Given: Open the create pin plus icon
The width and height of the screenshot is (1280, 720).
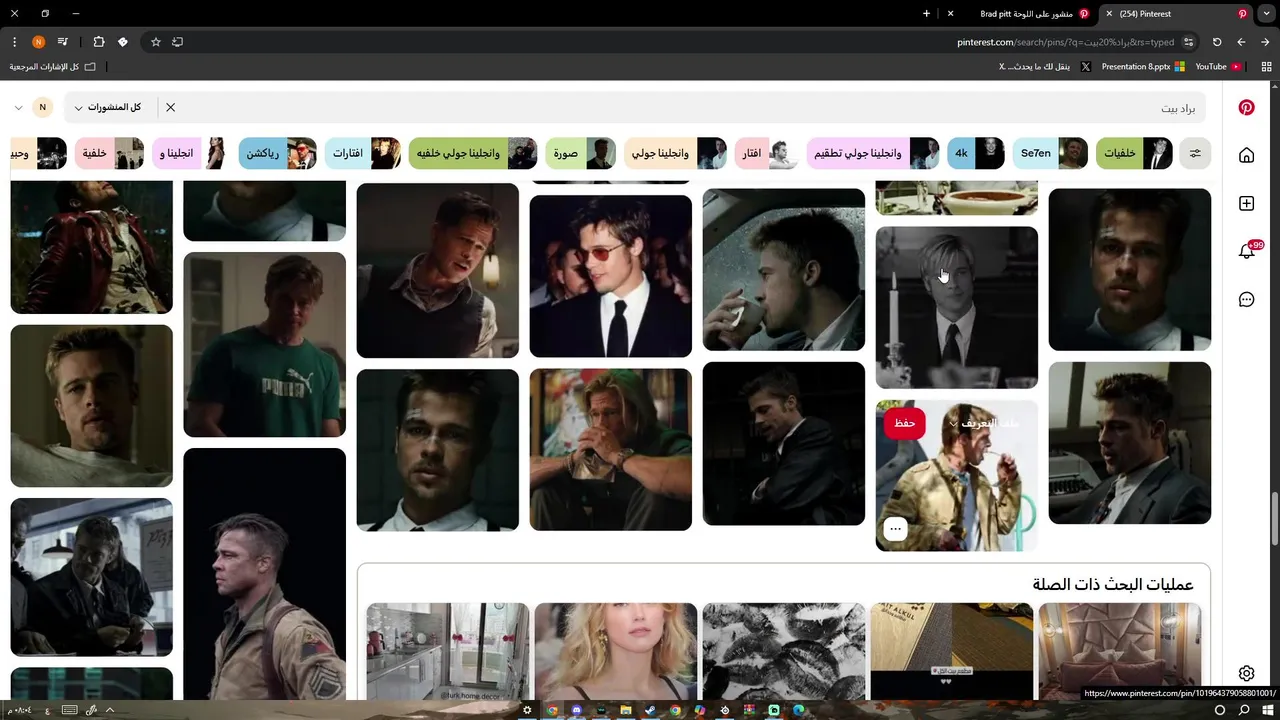Looking at the screenshot, I should 1246,203.
